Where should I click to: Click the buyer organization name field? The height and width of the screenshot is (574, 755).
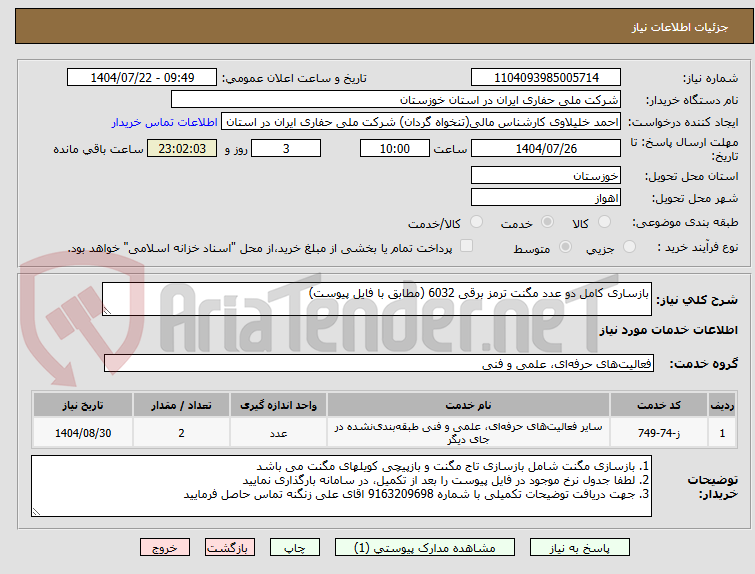(396, 100)
